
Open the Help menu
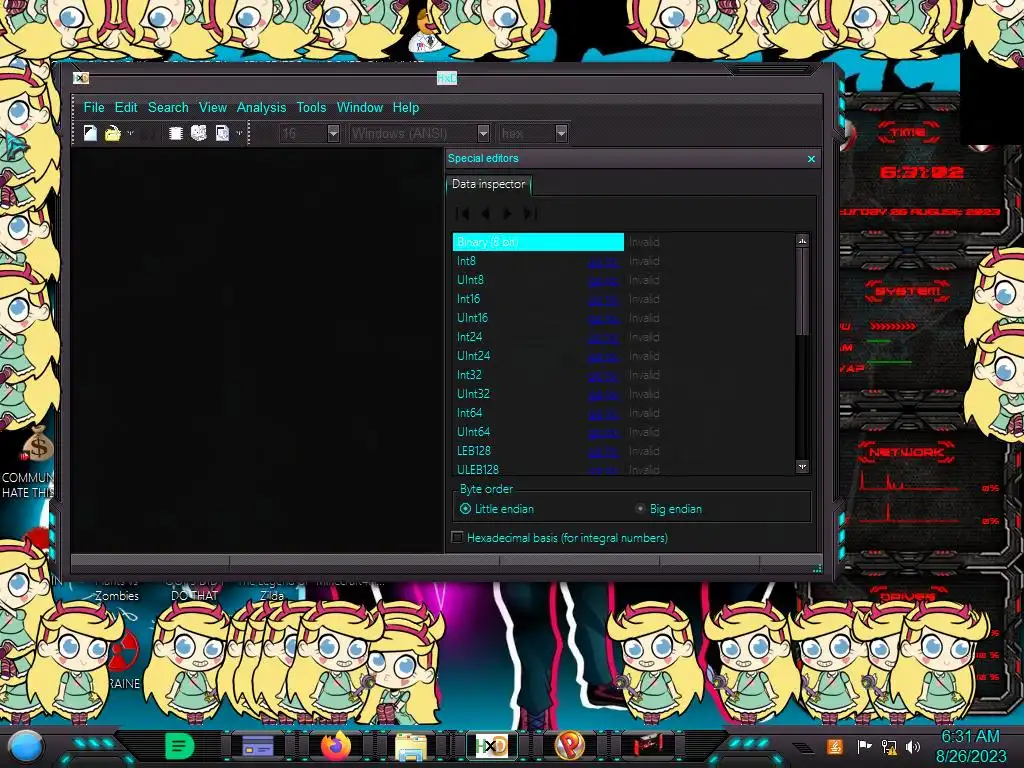tap(406, 107)
